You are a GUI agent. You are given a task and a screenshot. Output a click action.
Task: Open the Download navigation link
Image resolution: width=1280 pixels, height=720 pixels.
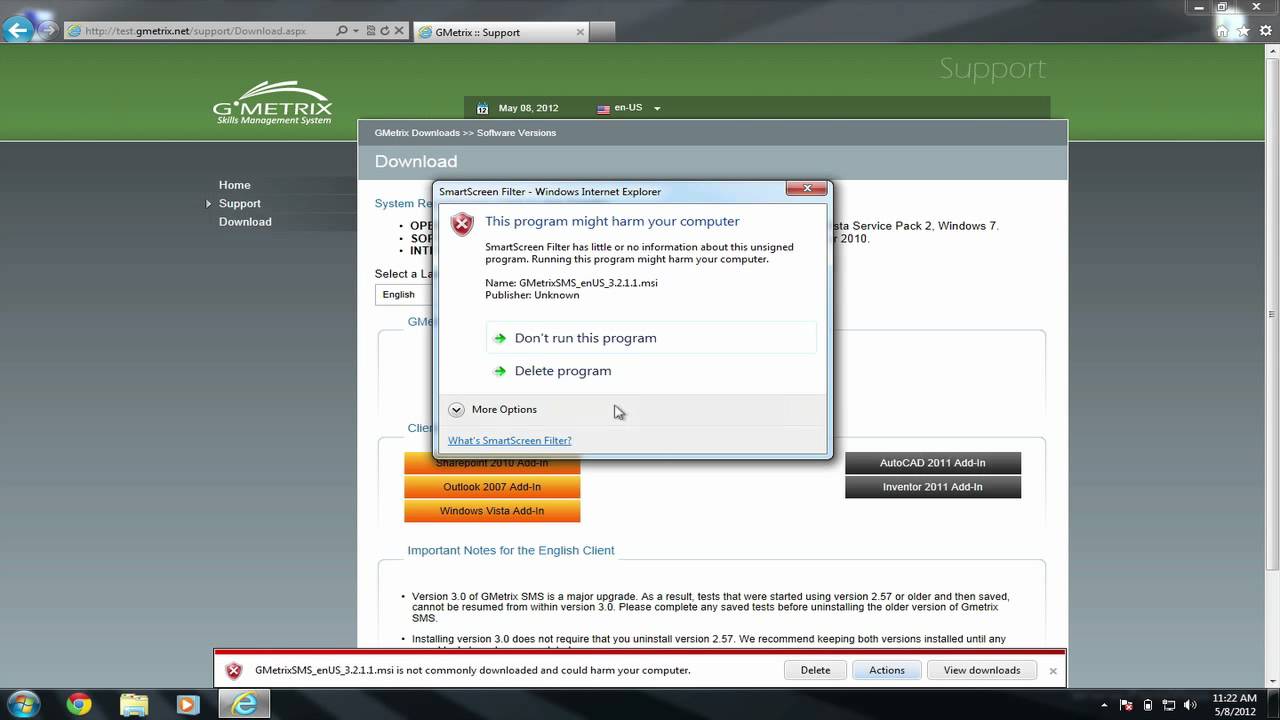pos(245,222)
